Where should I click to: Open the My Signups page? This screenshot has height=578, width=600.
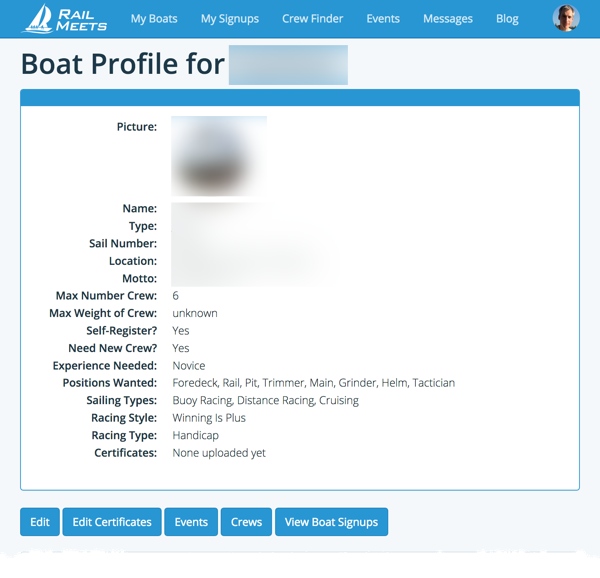[229, 19]
